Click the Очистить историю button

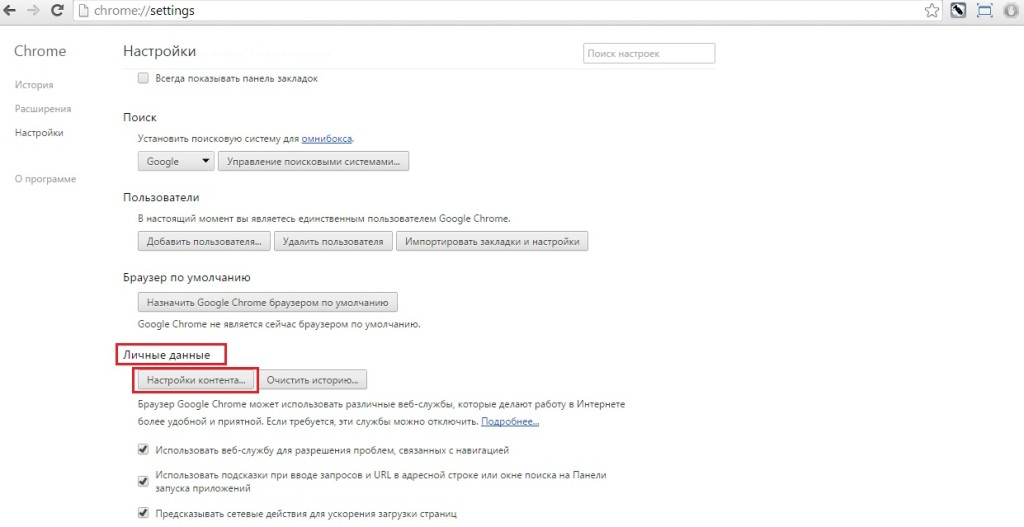(x=312, y=380)
